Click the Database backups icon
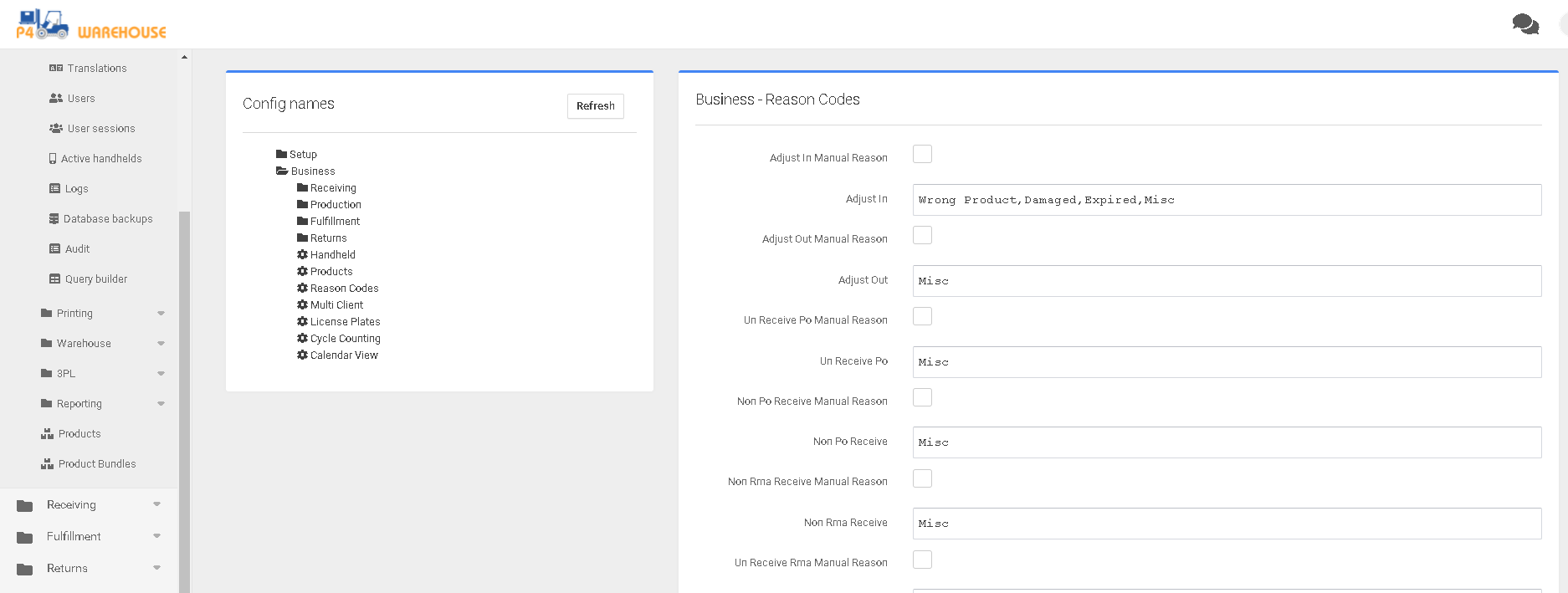This screenshot has width=1568, height=593. 54,219
